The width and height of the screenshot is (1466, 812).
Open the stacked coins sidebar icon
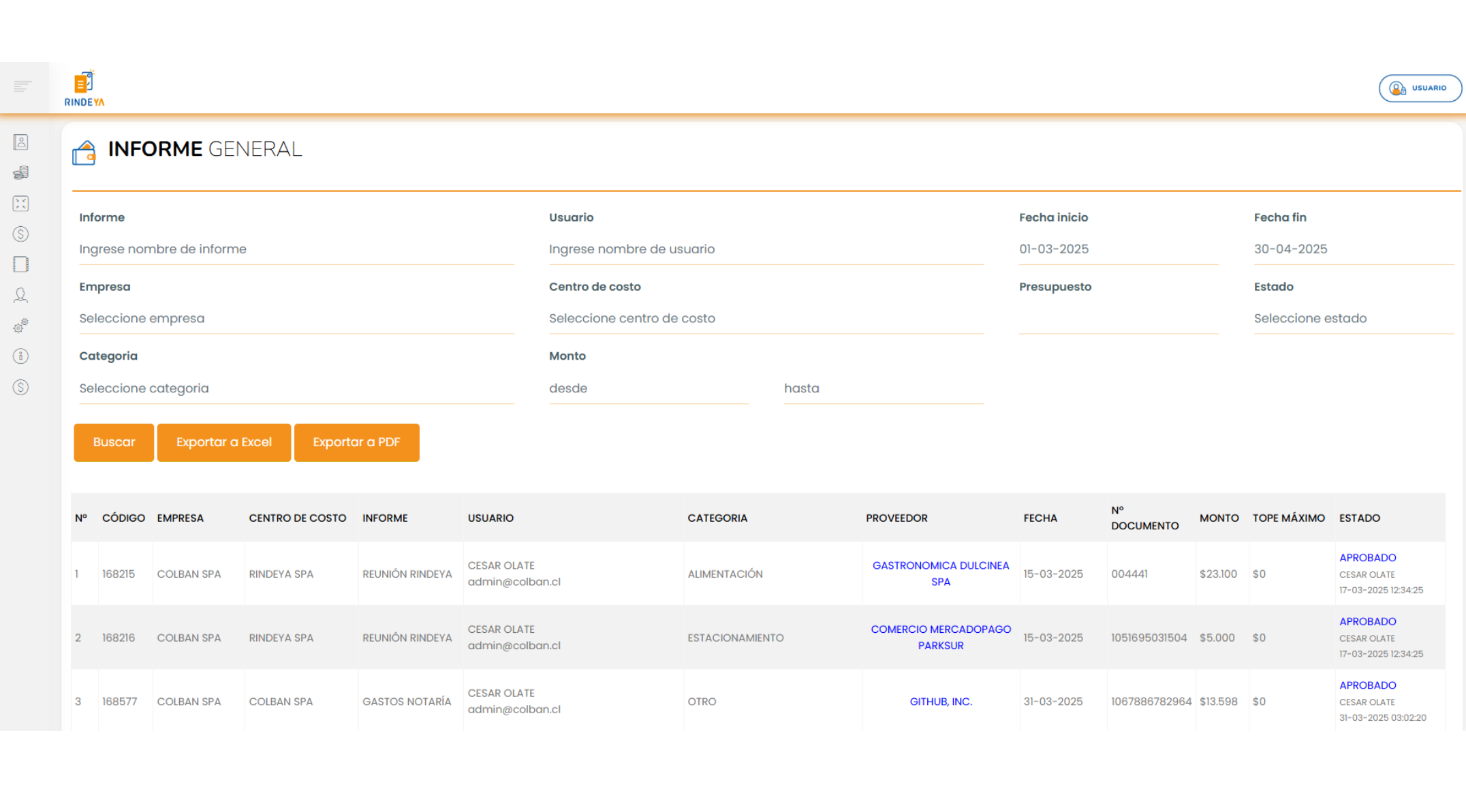(x=21, y=172)
